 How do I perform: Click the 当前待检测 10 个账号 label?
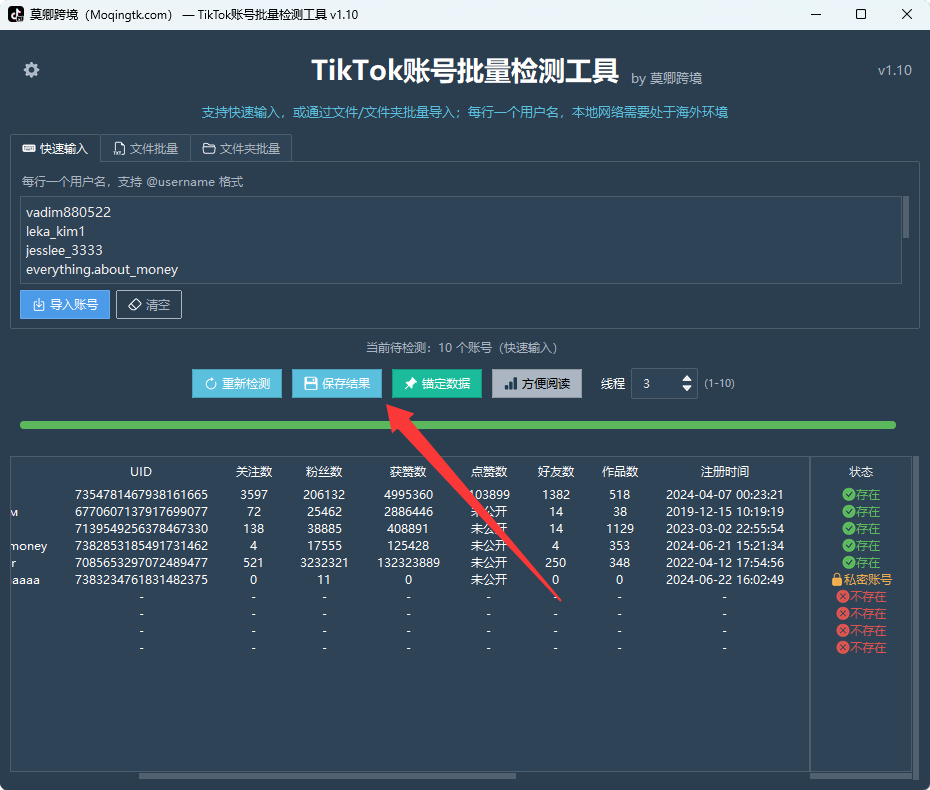point(461,348)
